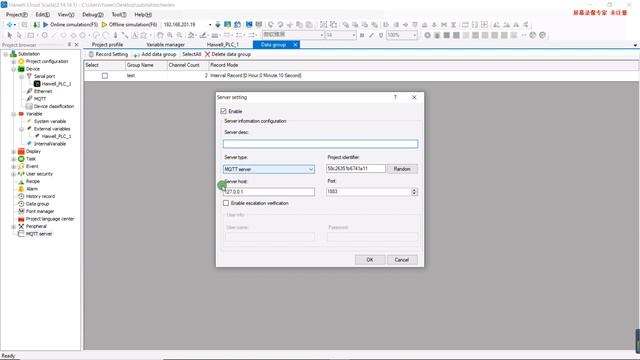This screenshot has width=640, height=360.
Task: Expand the Project configuration tree node
Action: 13,62
